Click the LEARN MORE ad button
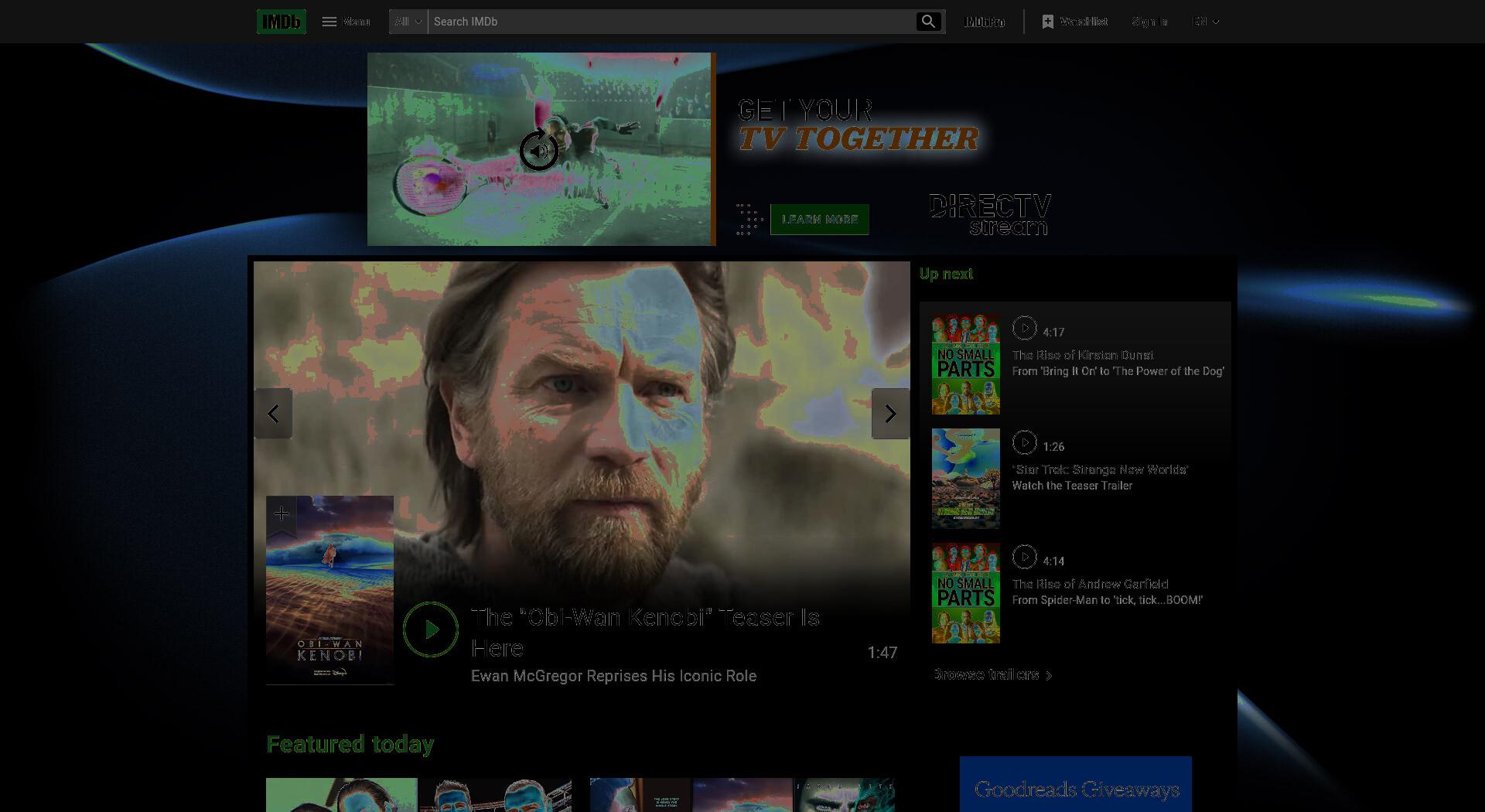The image size is (1485, 812). pyautogui.click(x=820, y=220)
